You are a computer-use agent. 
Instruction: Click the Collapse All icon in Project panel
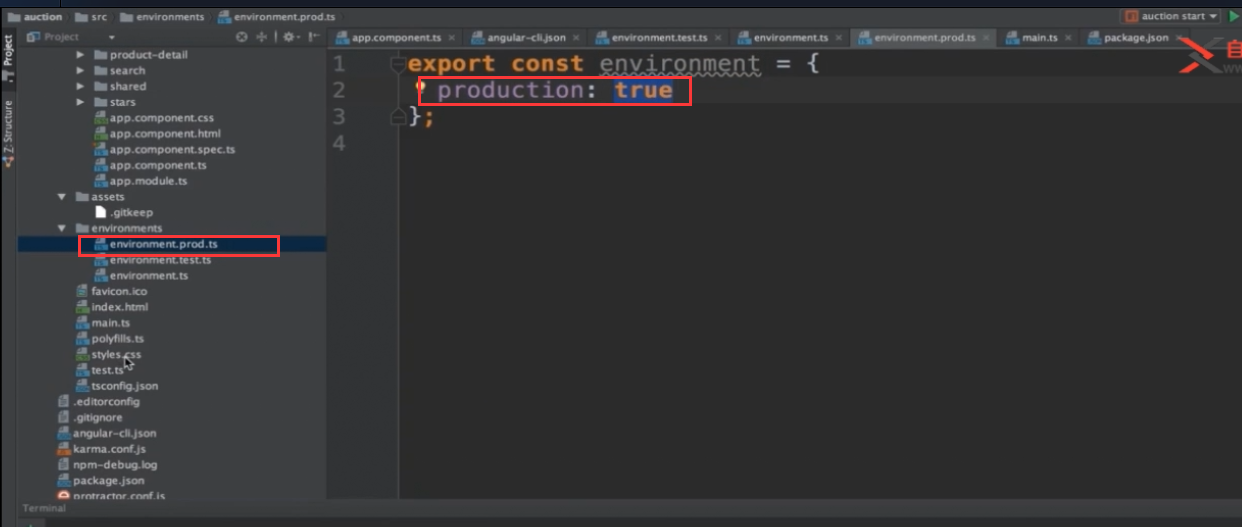tap(262, 37)
